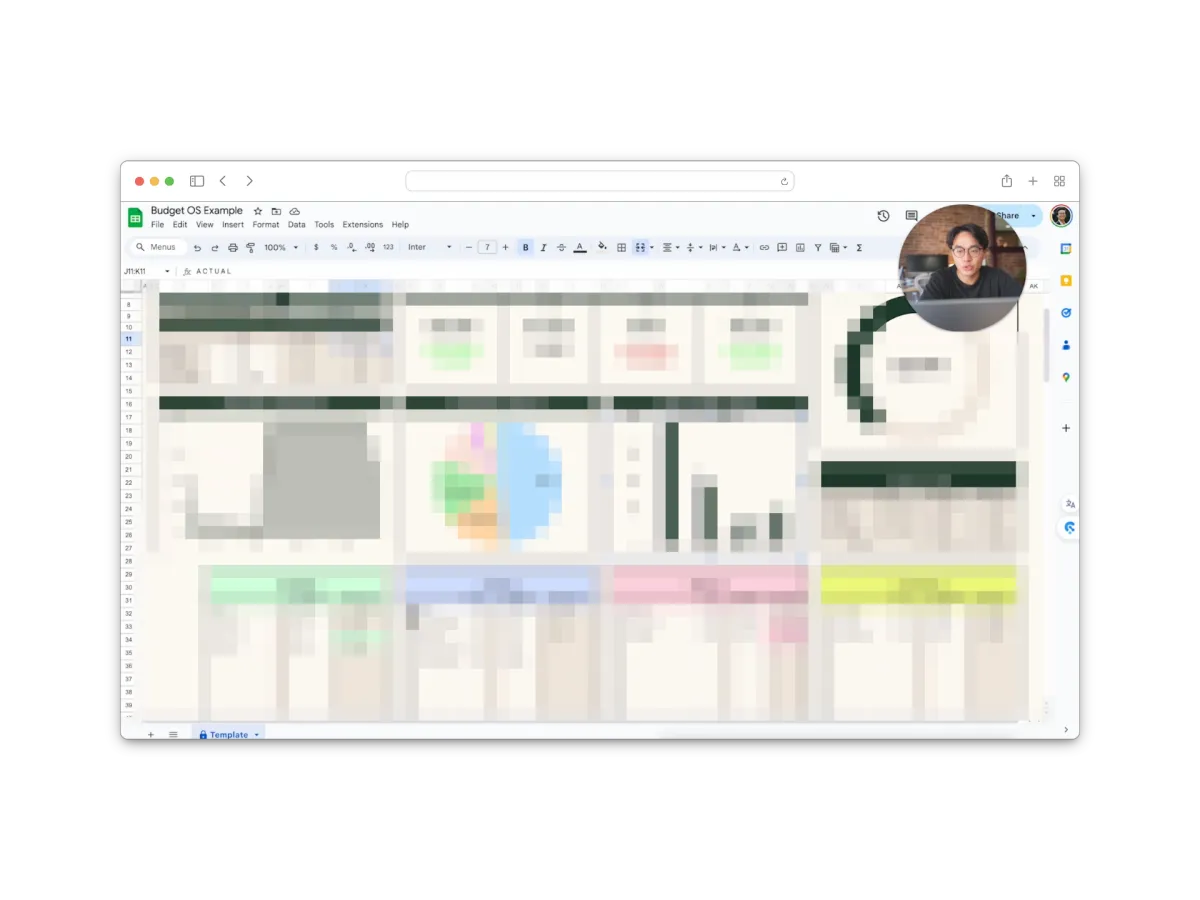Open the Edit menu
This screenshot has height=900, width=1200.
point(180,225)
